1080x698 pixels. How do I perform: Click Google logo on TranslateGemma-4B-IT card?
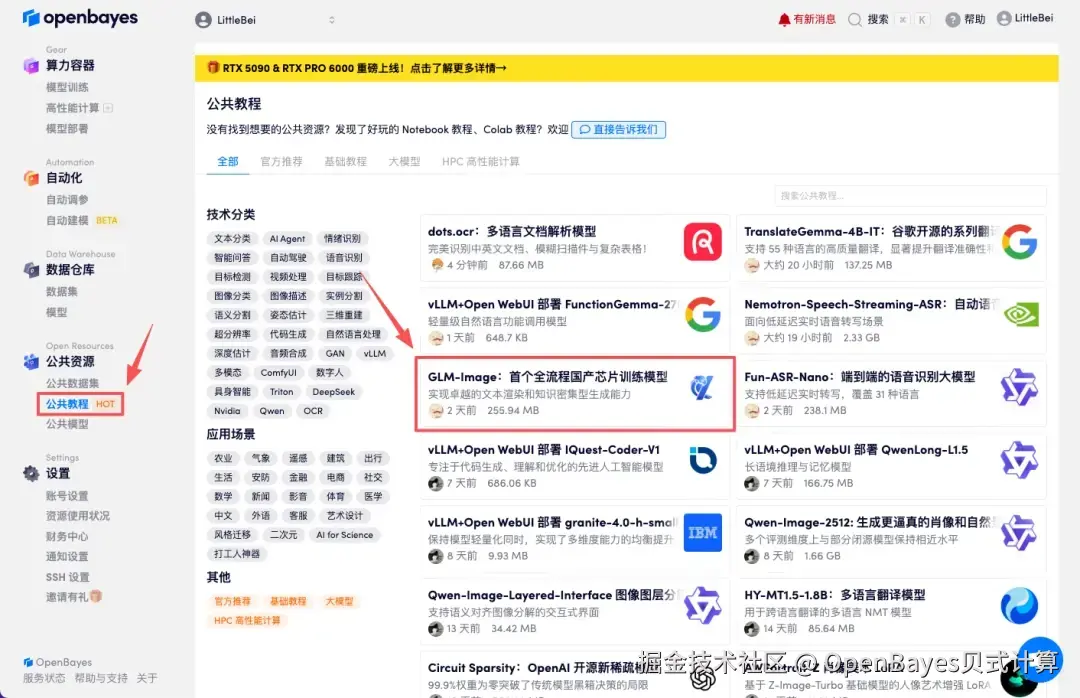[x=1019, y=242]
